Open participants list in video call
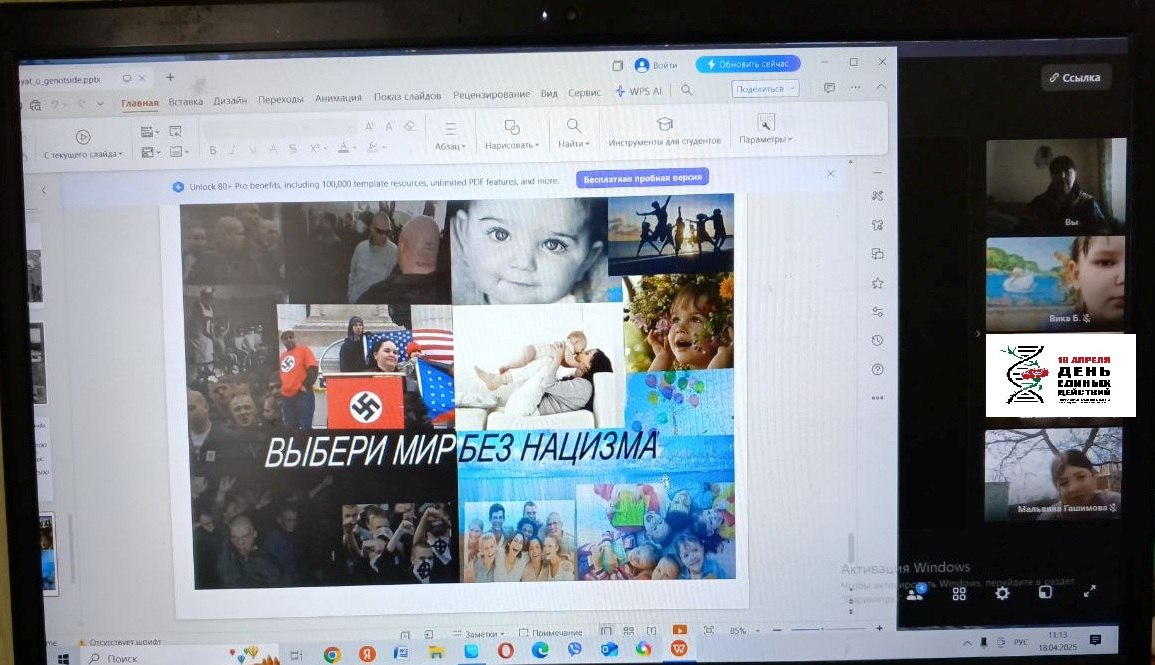Screen dimensions: 1155x665 pos(916,592)
